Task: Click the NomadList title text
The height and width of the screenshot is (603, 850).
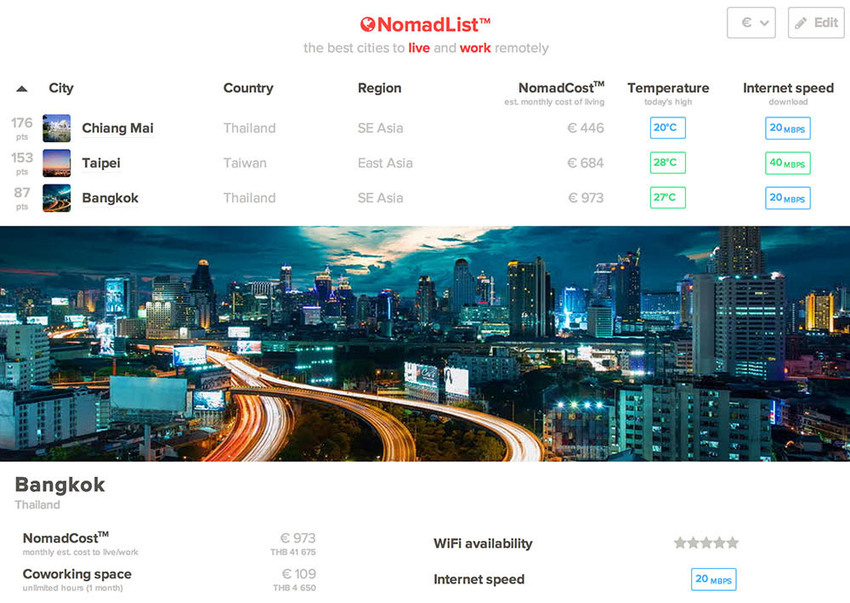Action: pos(434,24)
